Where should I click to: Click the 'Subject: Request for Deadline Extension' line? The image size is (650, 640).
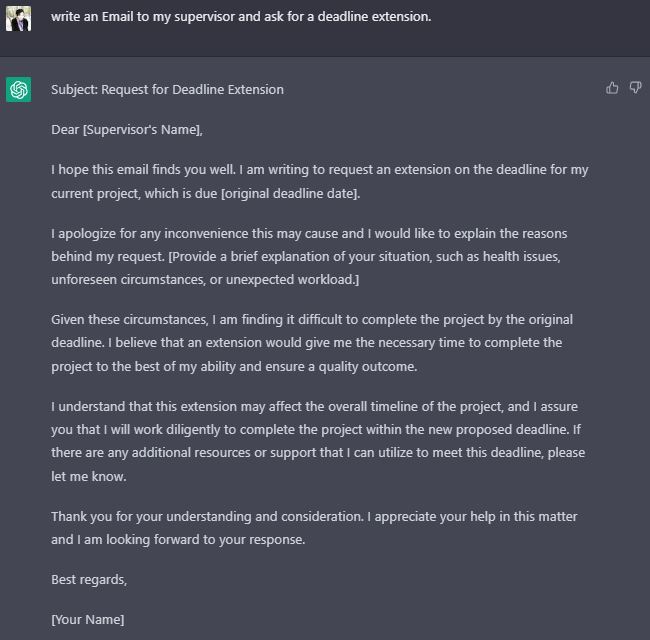coord(167,90)
